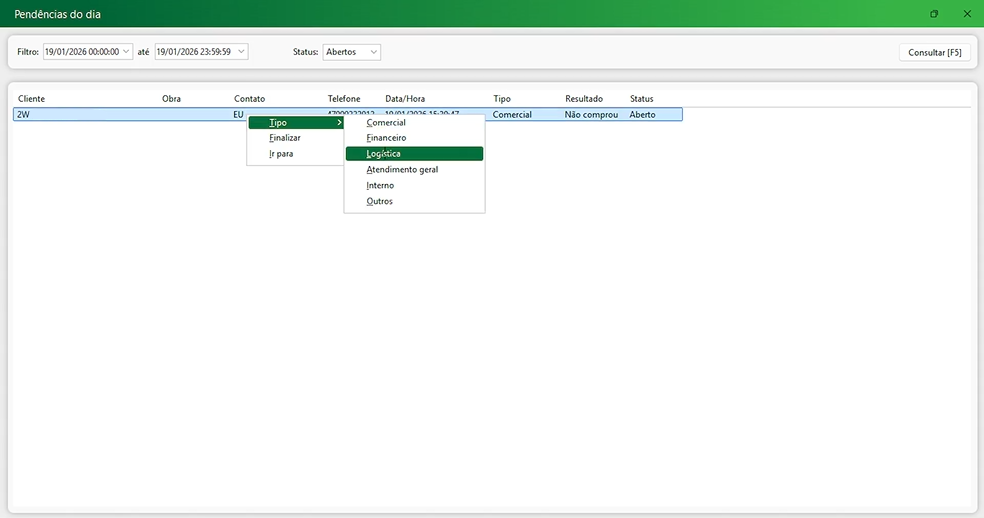The width and height of the screenshot is (984, 518).
Task: Click the Consultar [F5] button
Action: pyautogui.click(x=935, y=52)
